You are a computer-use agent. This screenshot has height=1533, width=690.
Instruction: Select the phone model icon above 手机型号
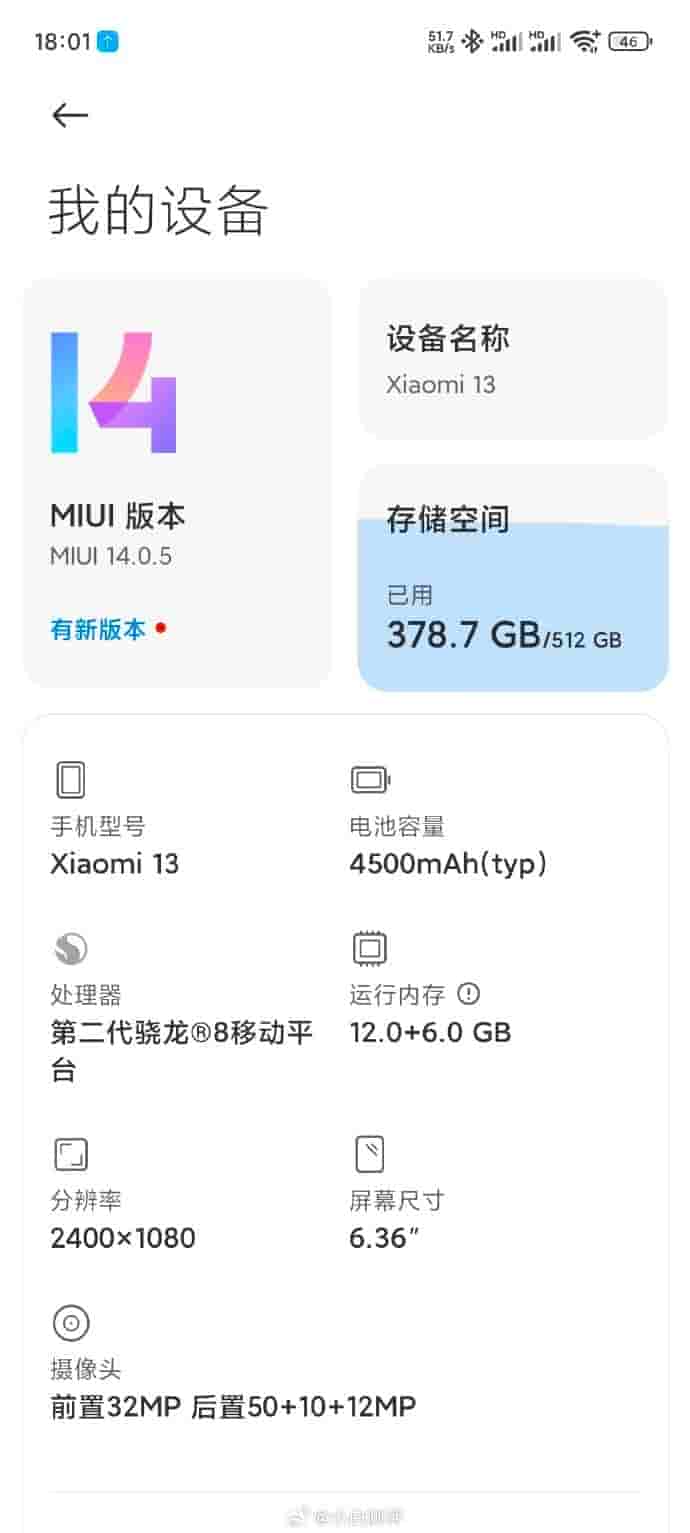click(70, 779)
